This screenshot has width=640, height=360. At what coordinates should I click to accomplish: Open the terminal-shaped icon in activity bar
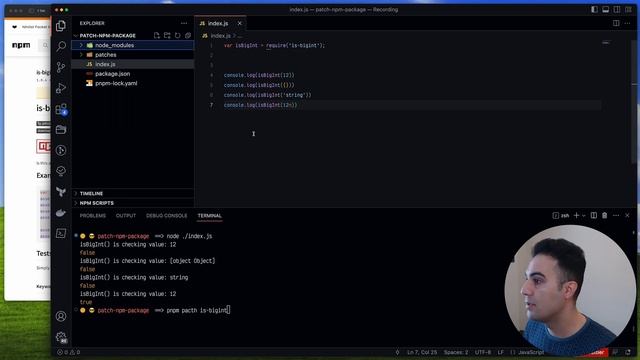[61, 233]
